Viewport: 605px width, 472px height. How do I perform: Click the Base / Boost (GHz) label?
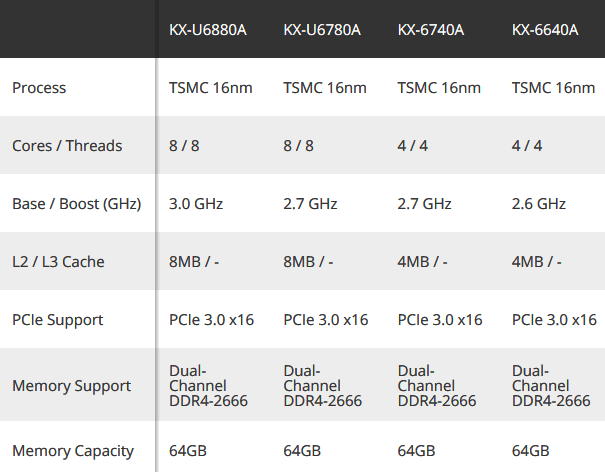tap(77, 204)
